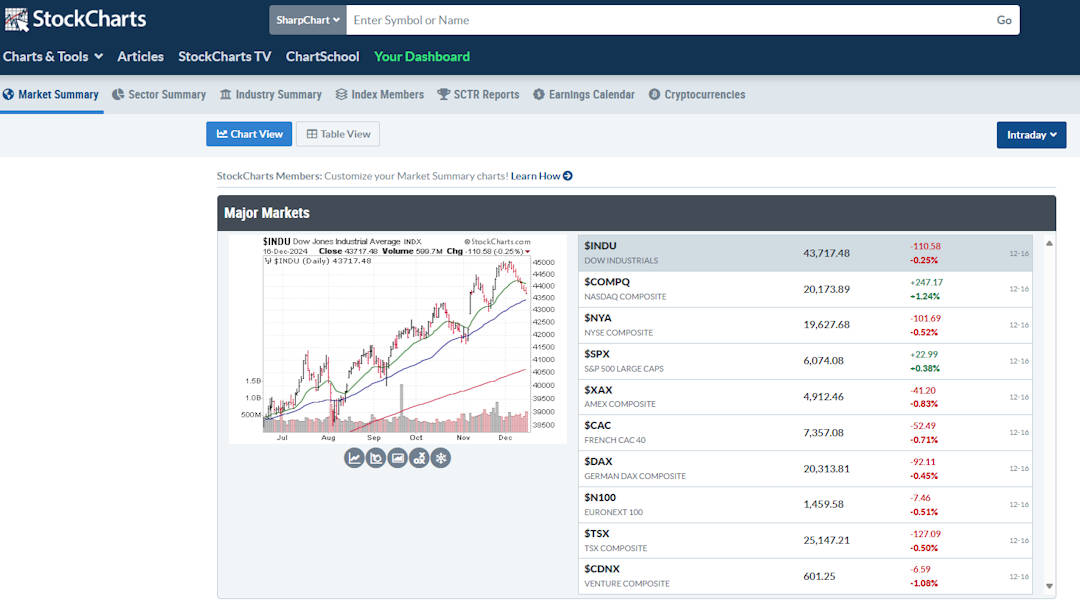Open the SharpChart type dropdown
This screenshot has width=1080, height=602.
click(x=308, y=20)
